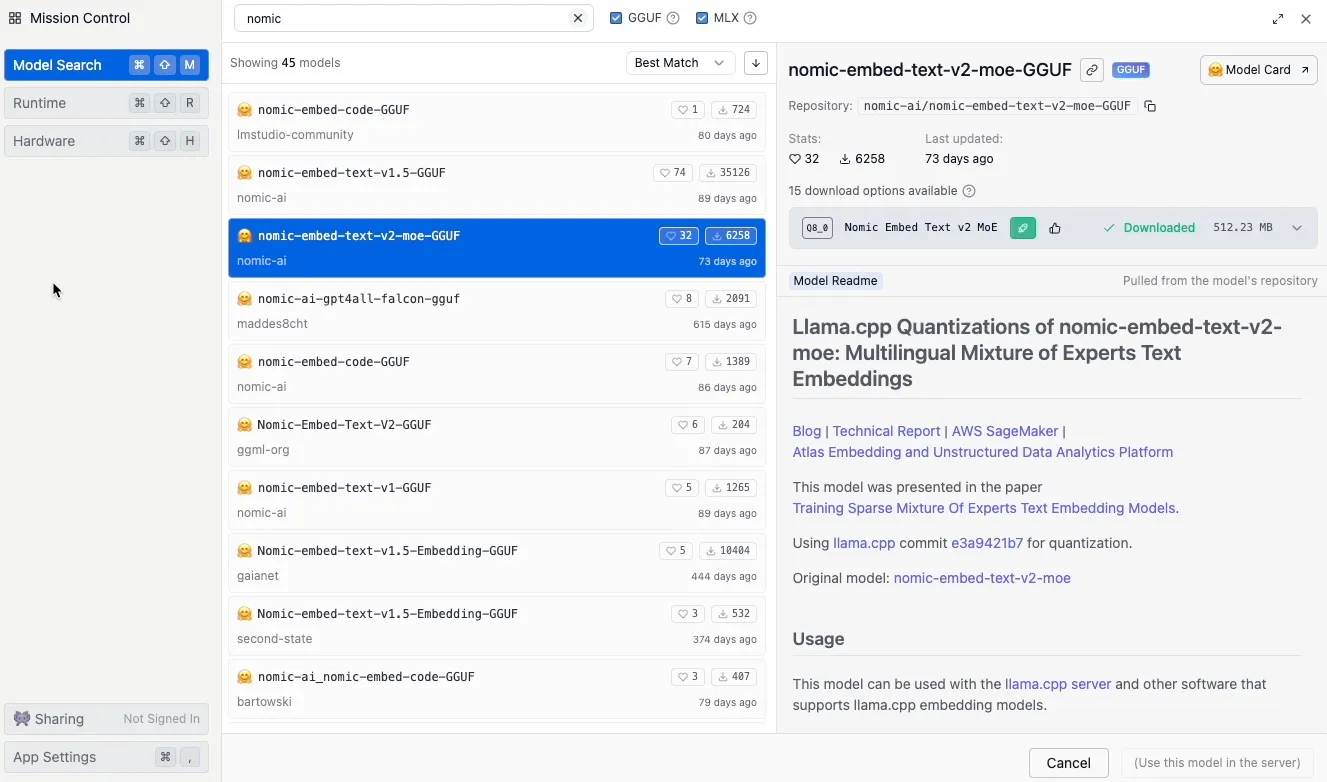This screenshot has height=782, width=1327.
Task: Clear the nomic search field text
Action: [577, 18]
